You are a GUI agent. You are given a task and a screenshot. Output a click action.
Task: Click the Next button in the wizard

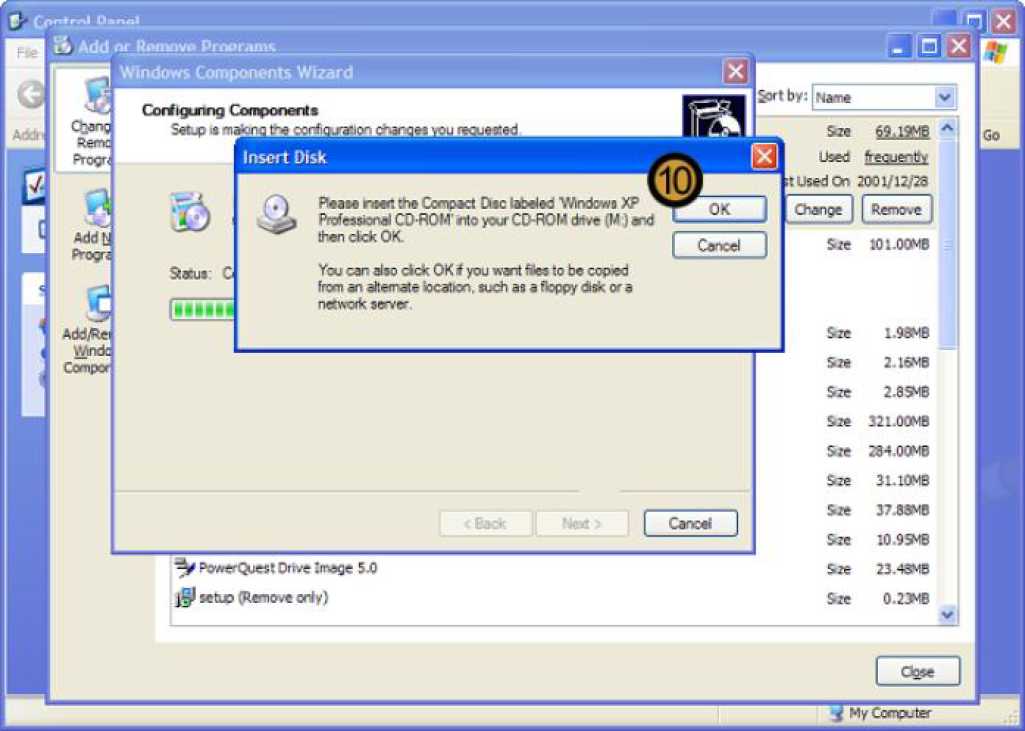(582, 524)
